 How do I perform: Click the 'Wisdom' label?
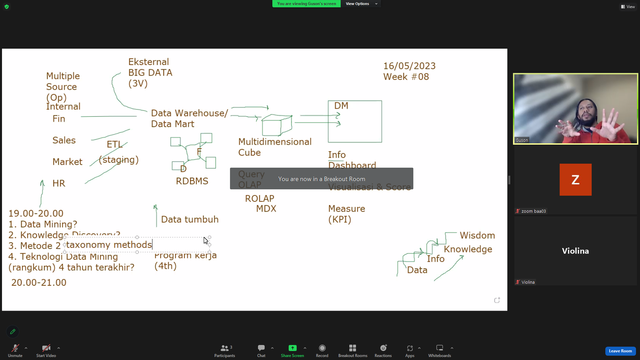[x=477, y=236]
